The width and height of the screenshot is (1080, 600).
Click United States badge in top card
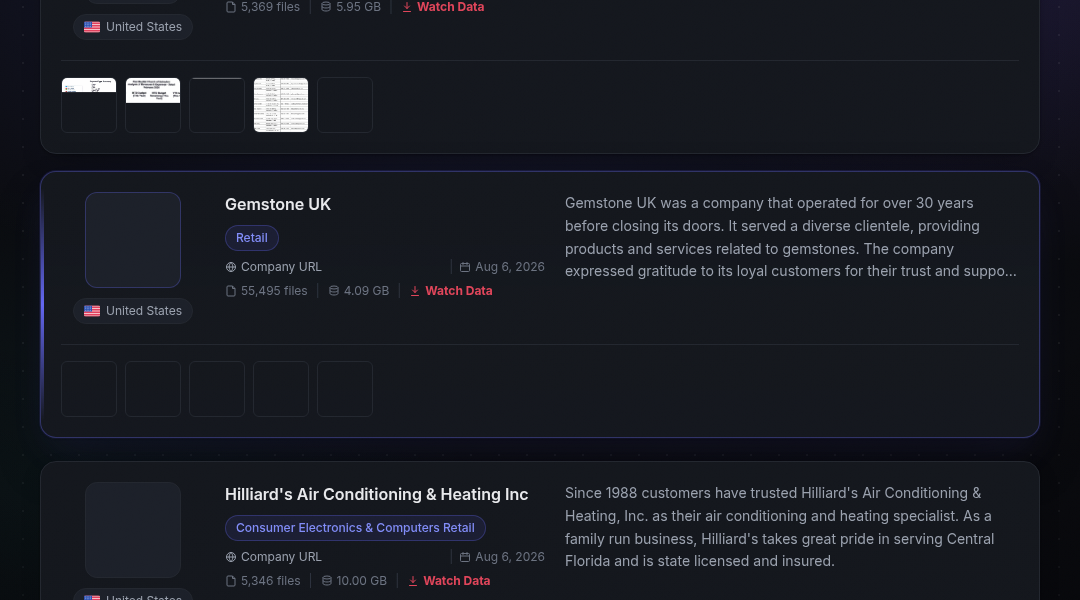[x=133, y=27]
